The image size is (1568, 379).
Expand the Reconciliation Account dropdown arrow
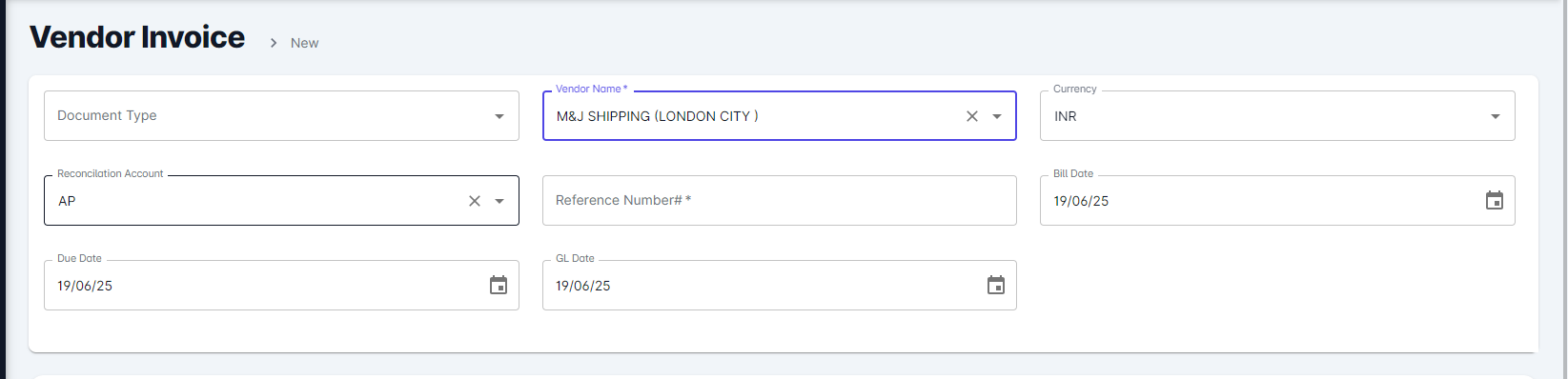(x=499, y=201)
